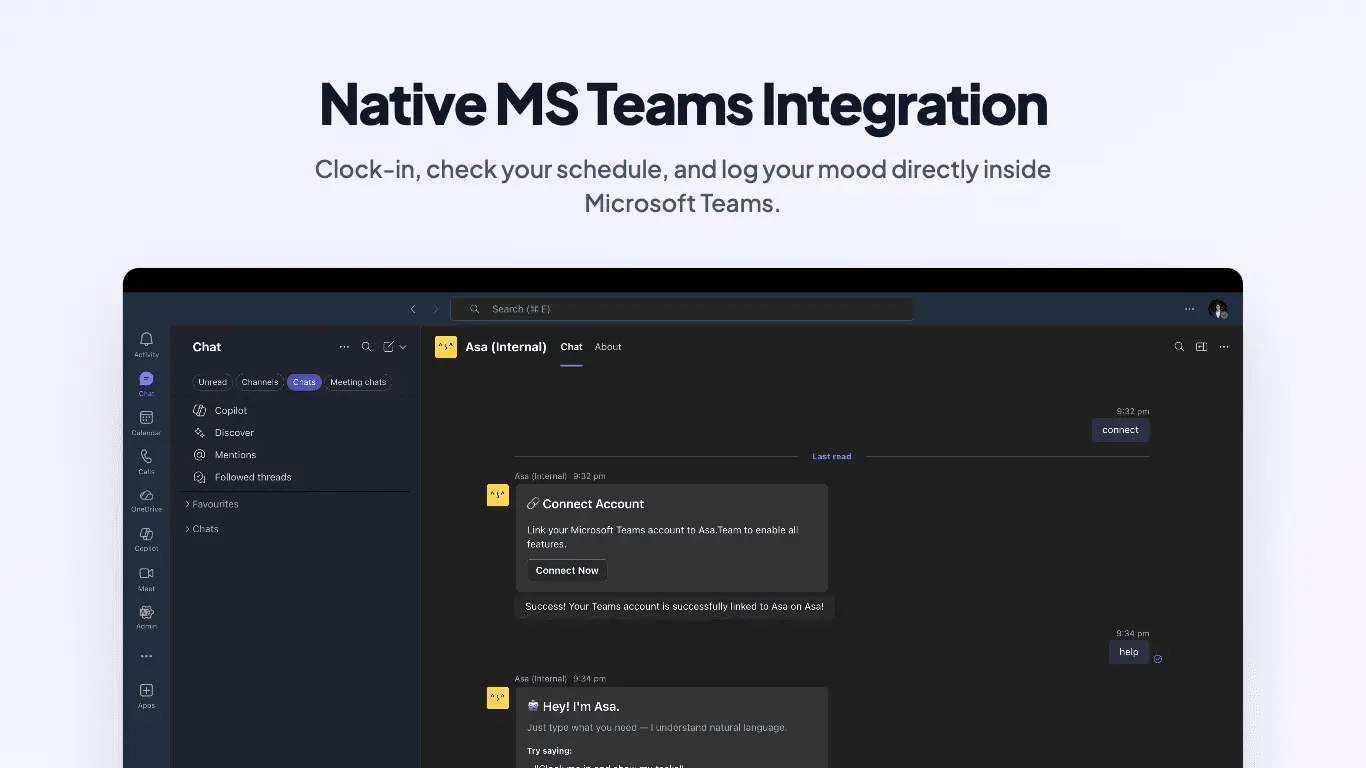Click the Teams search box
This screenshot has height=768, width=1366.
[x=681, y=309]
